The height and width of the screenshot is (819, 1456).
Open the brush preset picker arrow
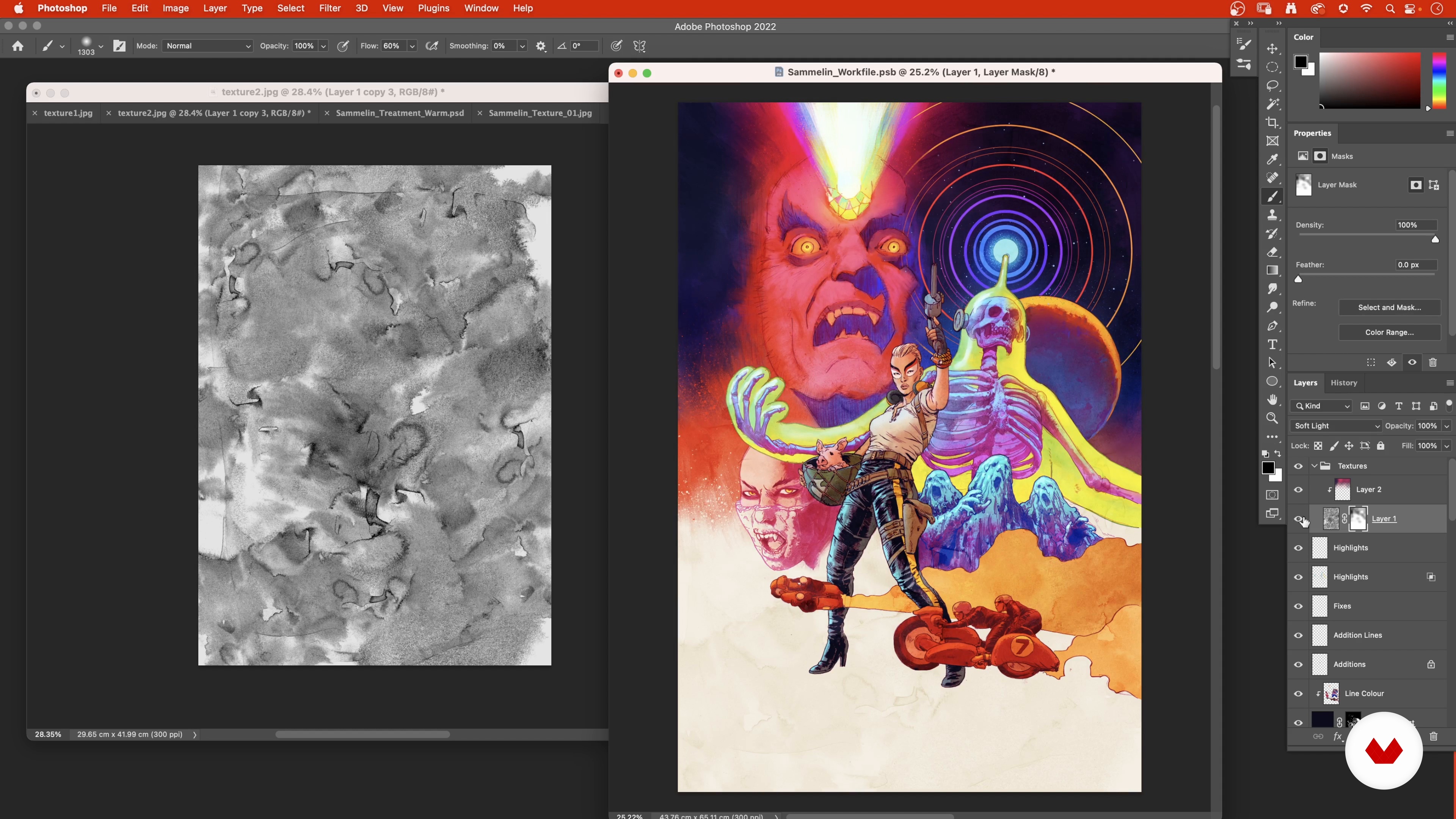100,46
